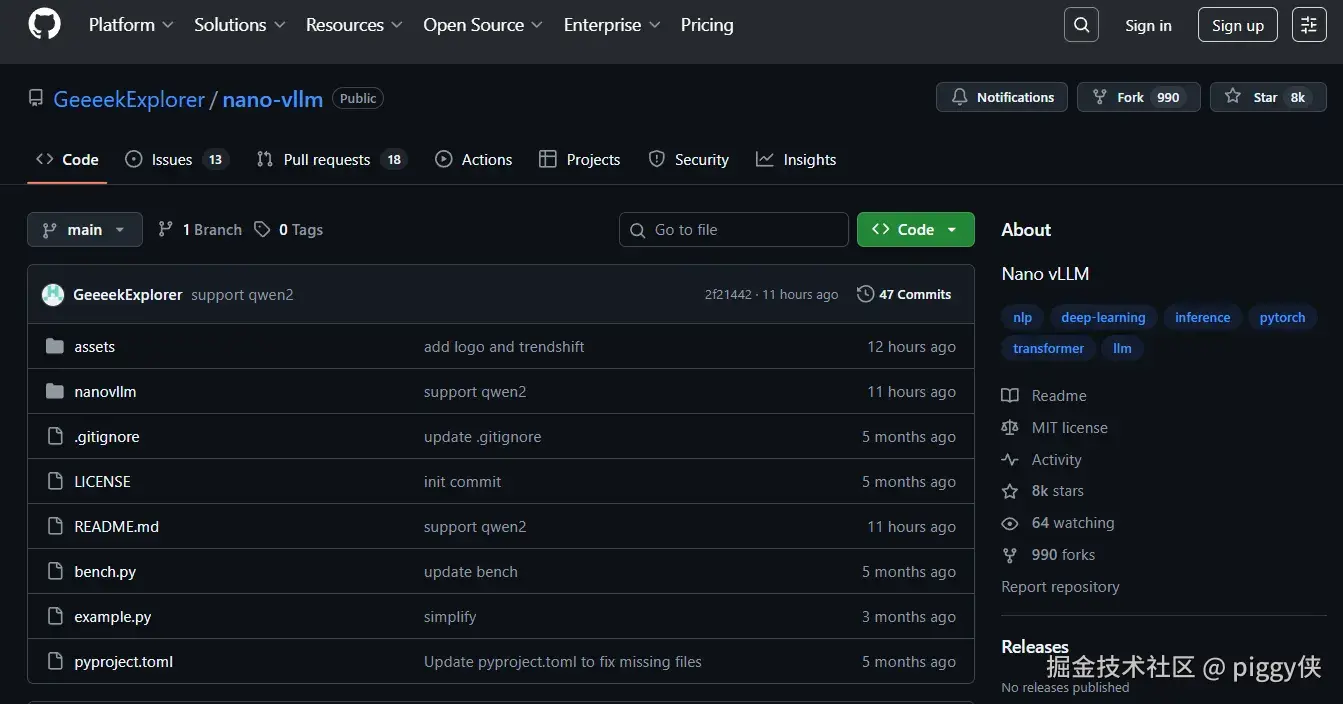Click the pulse icon next to Activity

tap(1010, 460)
